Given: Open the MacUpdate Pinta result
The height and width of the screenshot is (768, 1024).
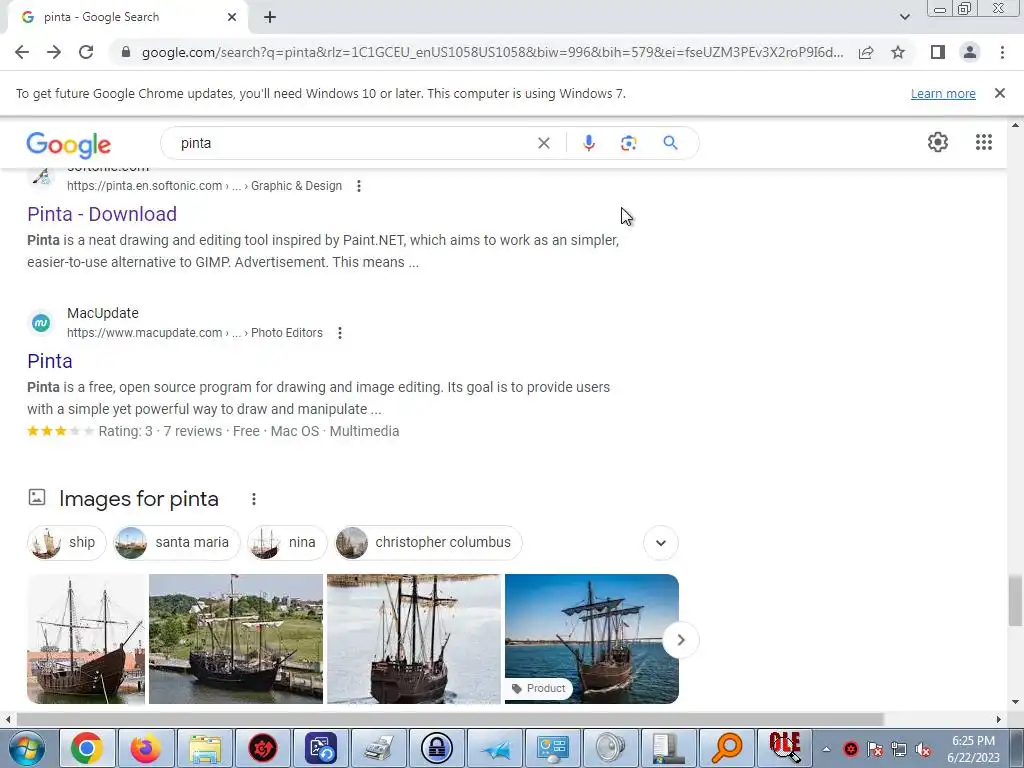Looking at the screenshot, I should (x=50, y=361).
